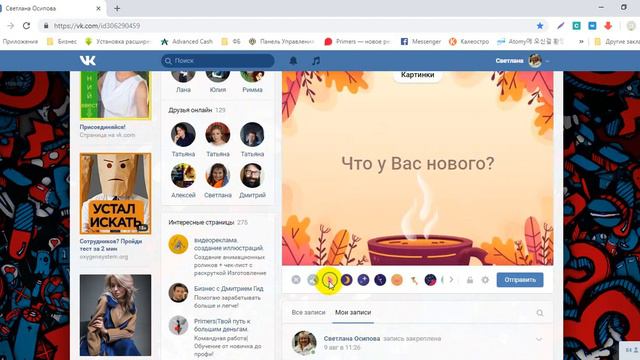
Task: Open friend Алексей's avatar
Action: coord(183,176)
